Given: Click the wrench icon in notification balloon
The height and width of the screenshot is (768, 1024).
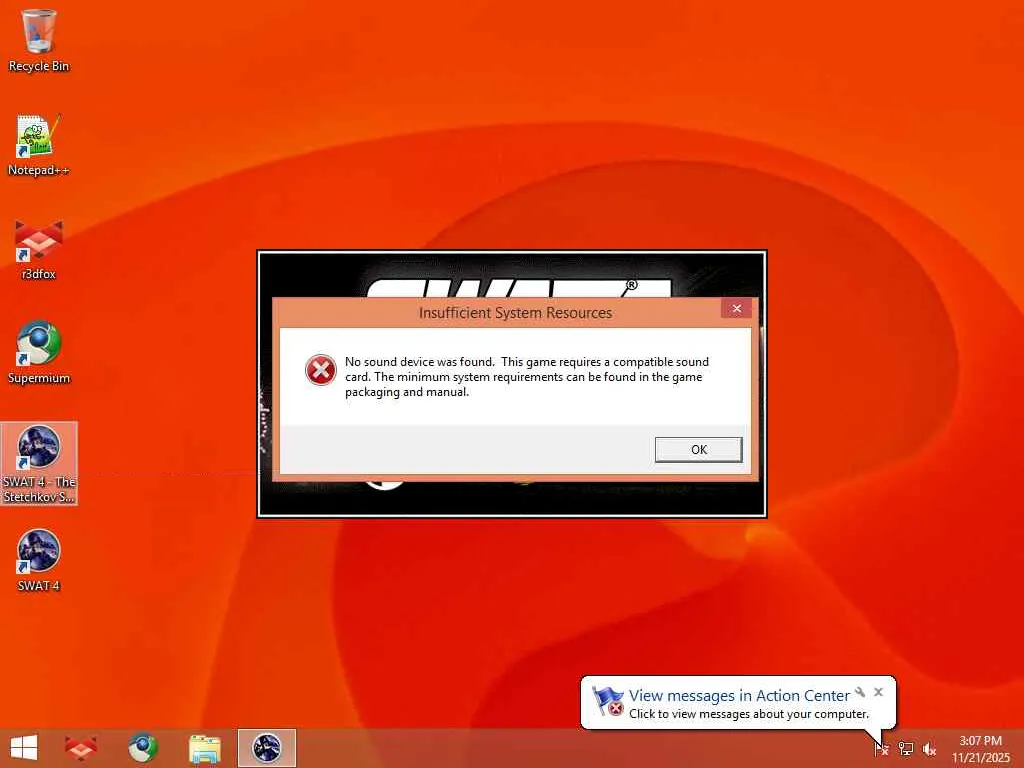Looking at the screenshot, I should [x=860, y=692].
